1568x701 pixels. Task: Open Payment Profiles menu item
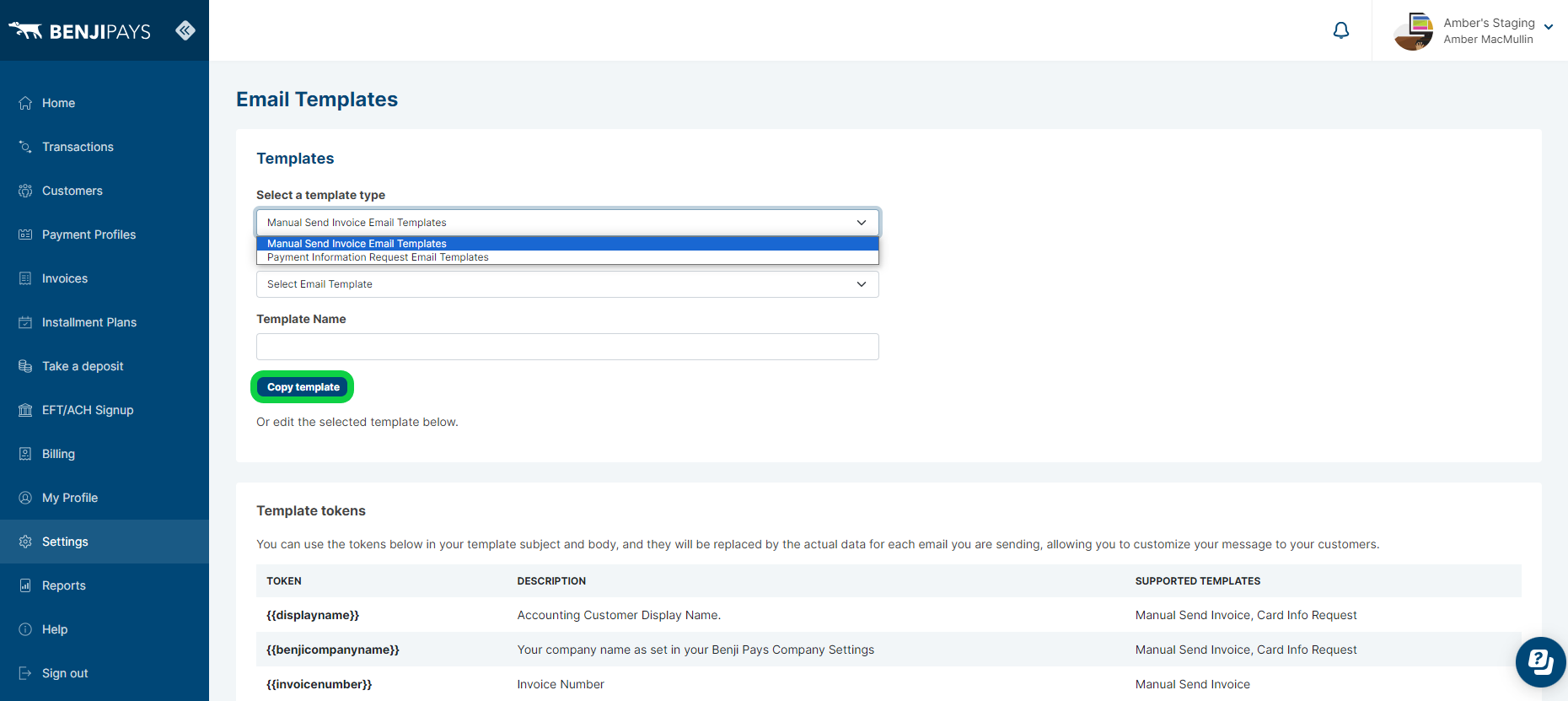pos(105,235)
